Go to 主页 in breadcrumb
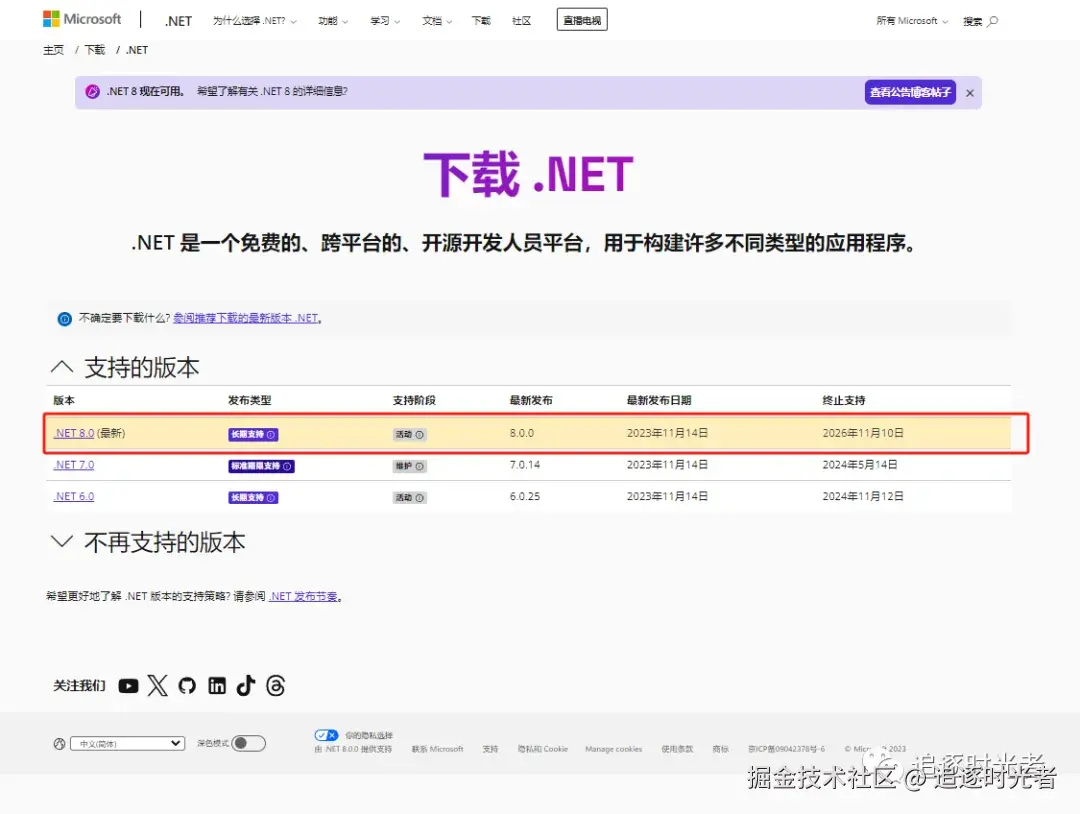Viewport: 1080px width, 814px height. 53,50
